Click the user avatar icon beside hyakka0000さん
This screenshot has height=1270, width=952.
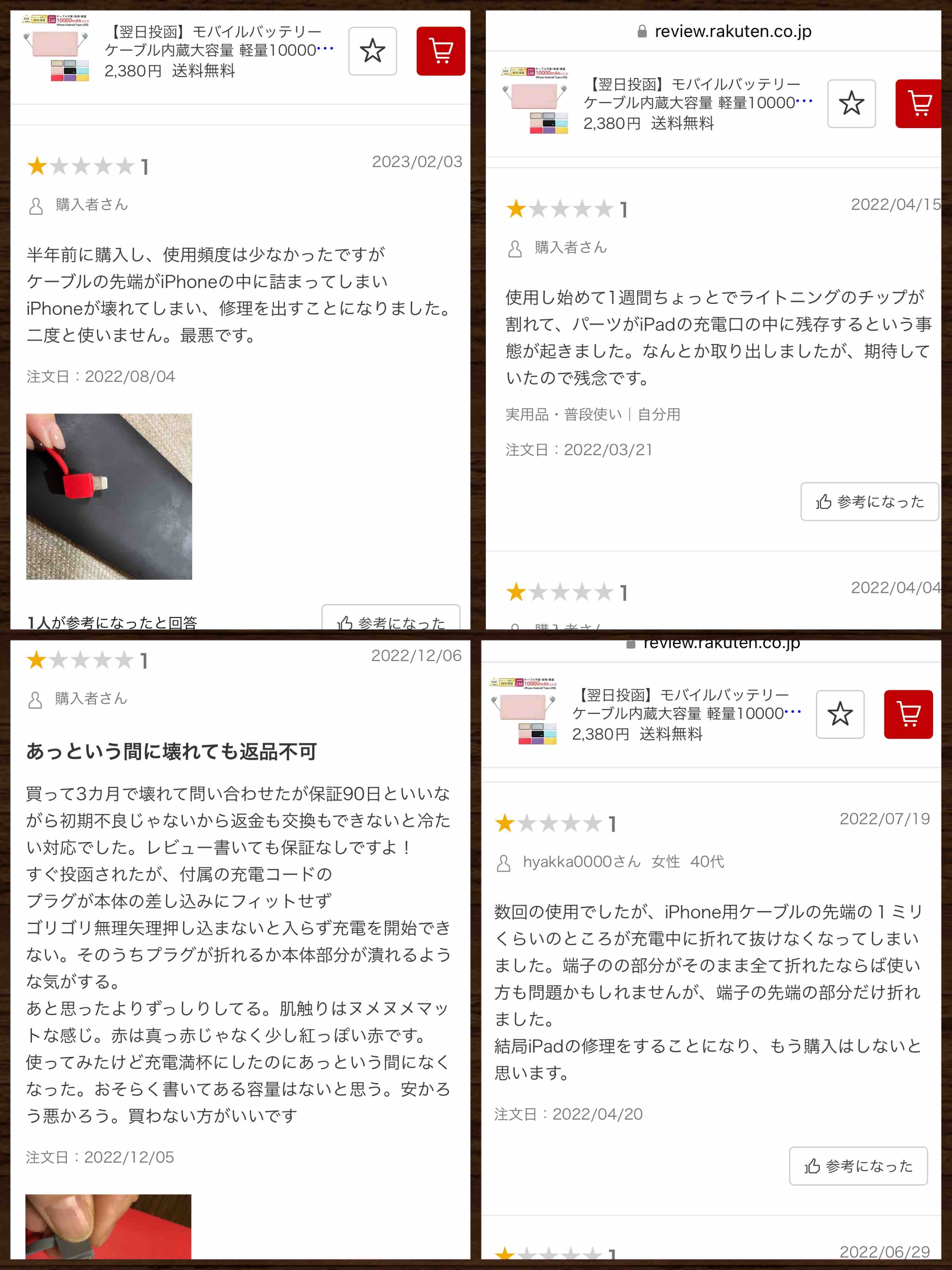503,863
